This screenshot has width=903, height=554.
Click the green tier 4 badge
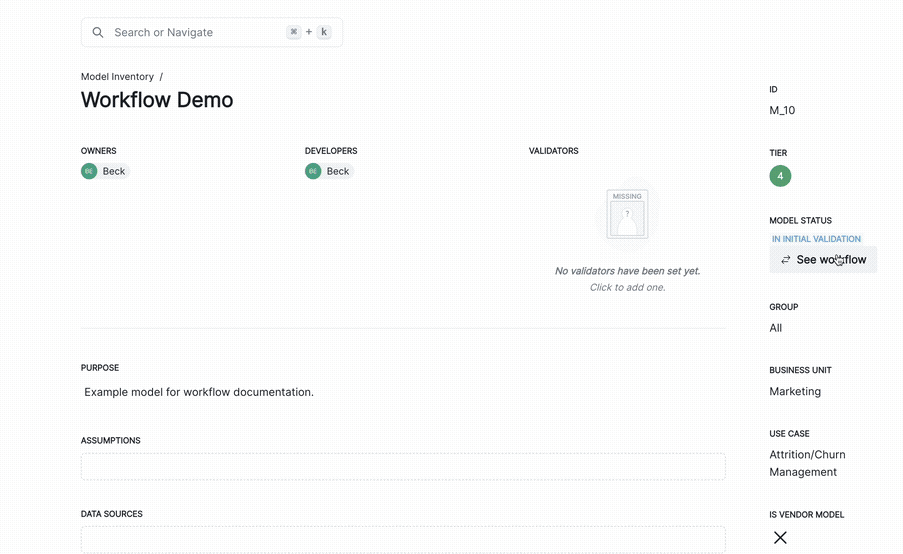coord(780,176)
